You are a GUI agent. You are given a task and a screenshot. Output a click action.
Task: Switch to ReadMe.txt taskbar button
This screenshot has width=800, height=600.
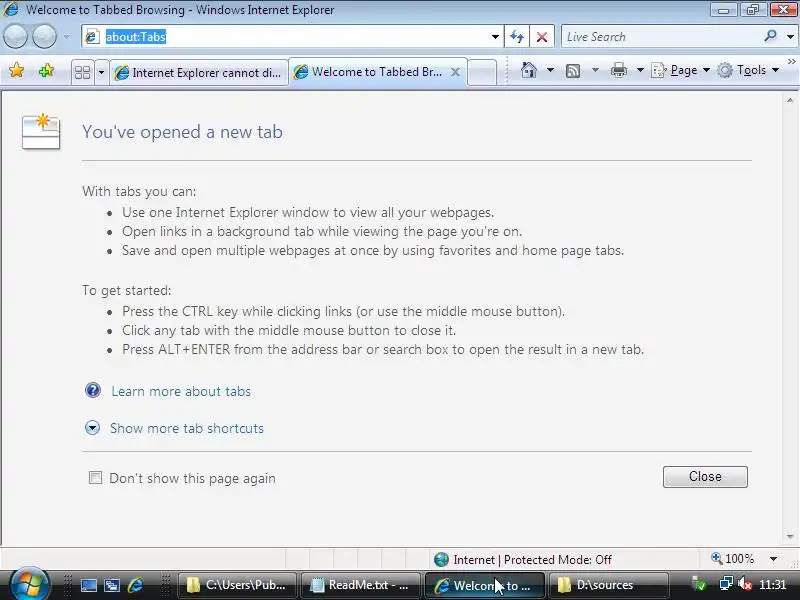coord(361,585)
